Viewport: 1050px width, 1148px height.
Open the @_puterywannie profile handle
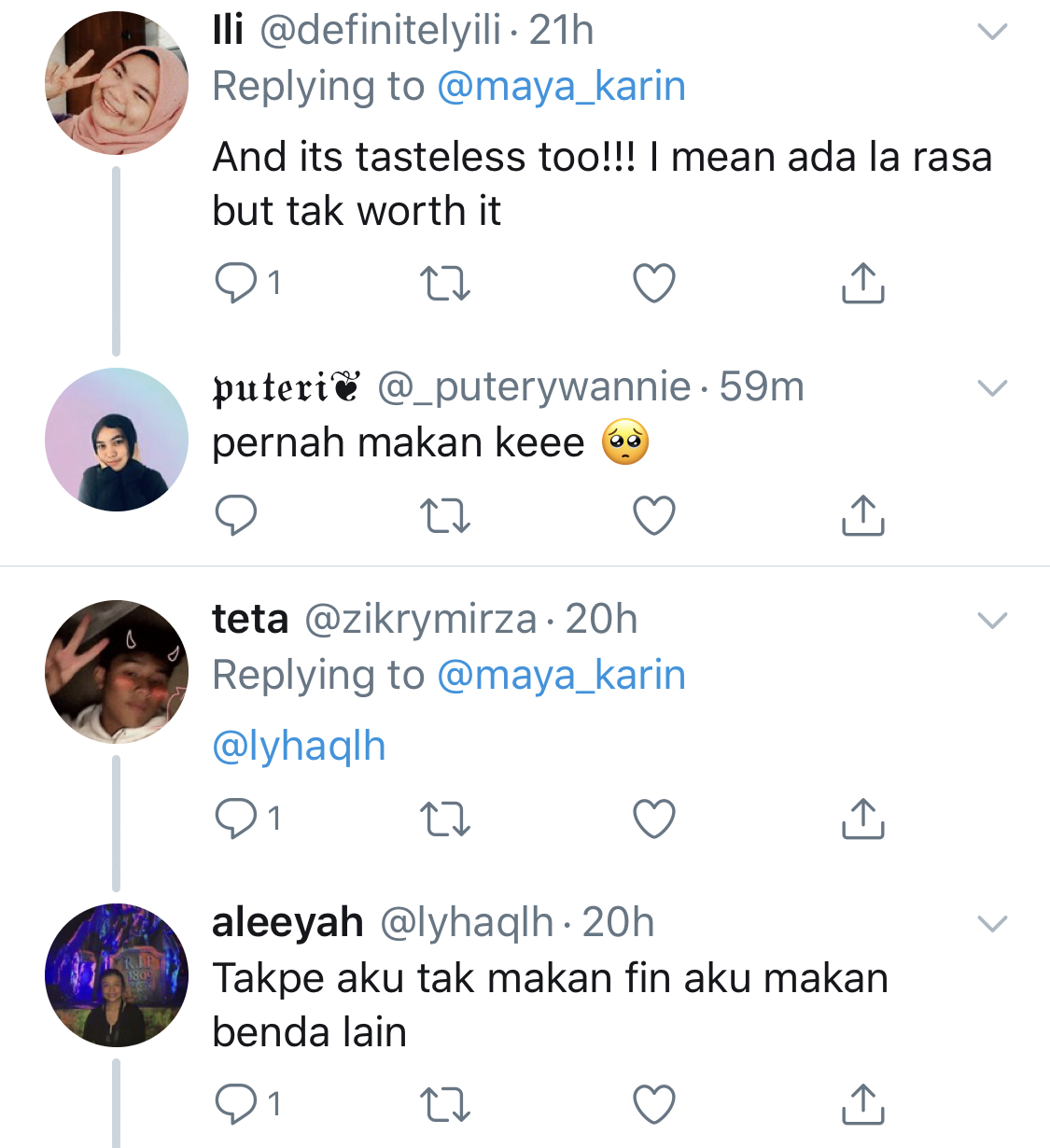tap(534, 387)
